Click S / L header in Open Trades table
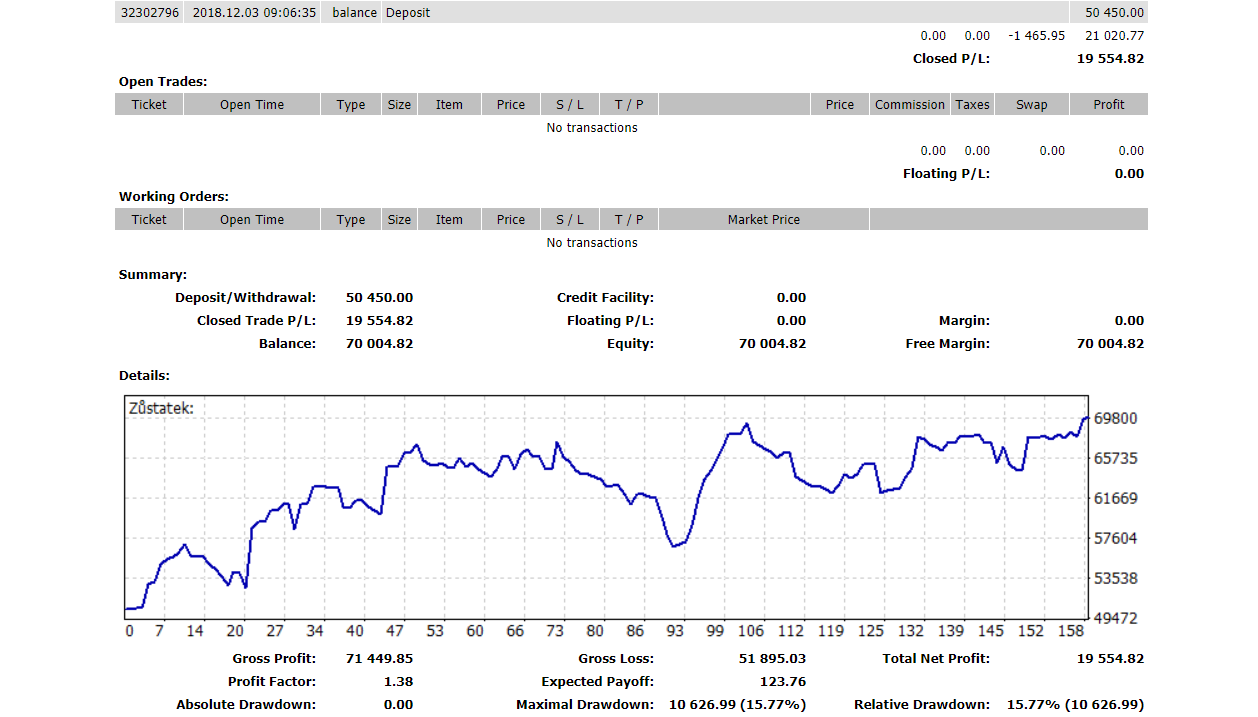Image resolution: width=1258 pixels, height=717 pixels. click(570, 104)
